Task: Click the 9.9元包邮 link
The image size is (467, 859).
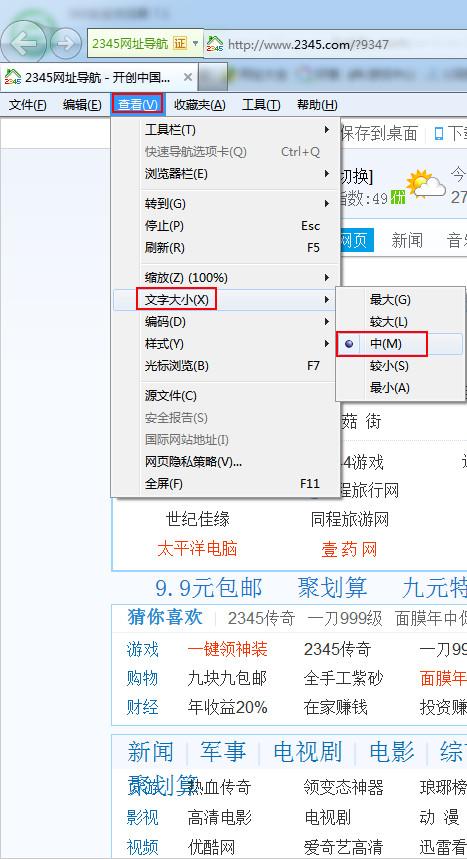Action: point(209,588)
